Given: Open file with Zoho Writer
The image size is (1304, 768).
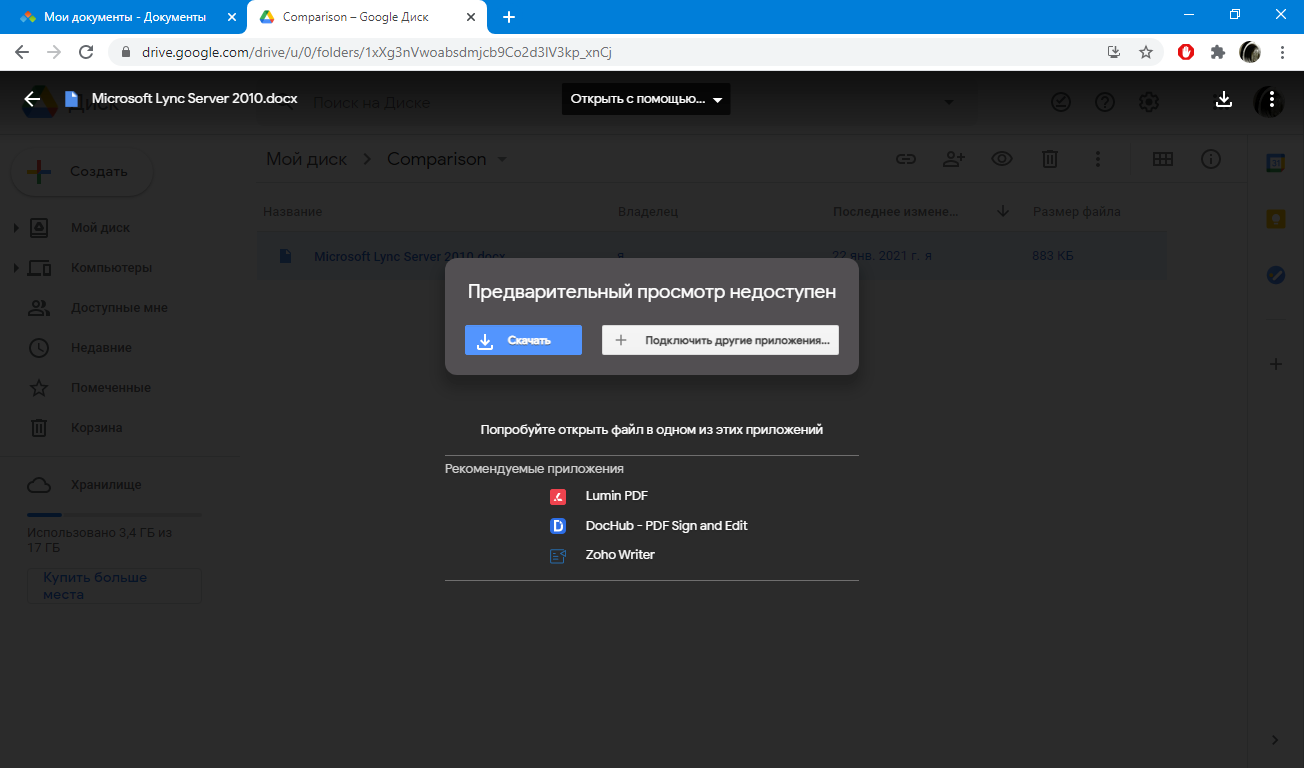Looking at the screenshot, I should click(x=620, y=554).
